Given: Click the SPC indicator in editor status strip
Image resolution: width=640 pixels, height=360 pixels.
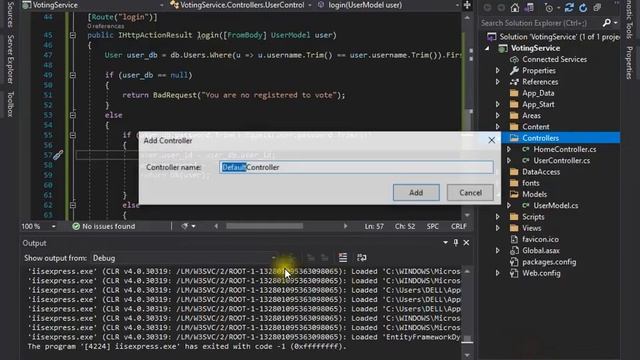Looking at the screenshot, I should [433, 226].
